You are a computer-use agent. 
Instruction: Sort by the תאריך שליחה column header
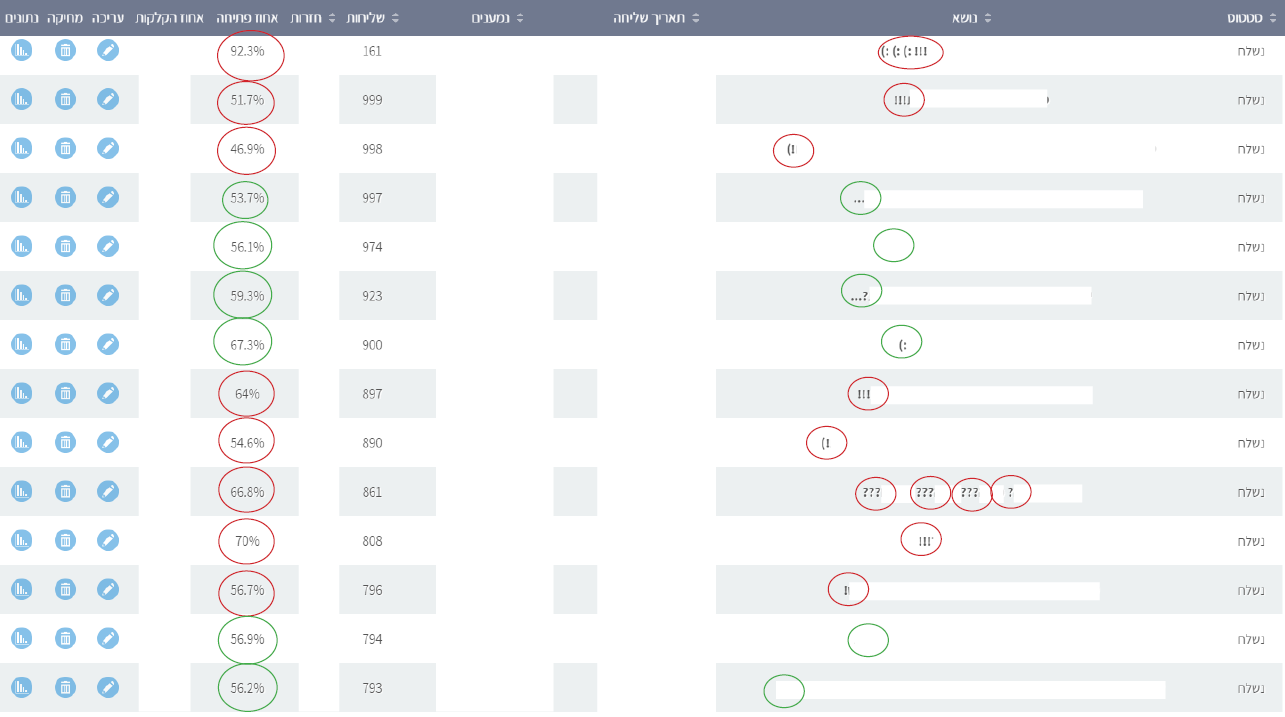(x=656, y=18)
